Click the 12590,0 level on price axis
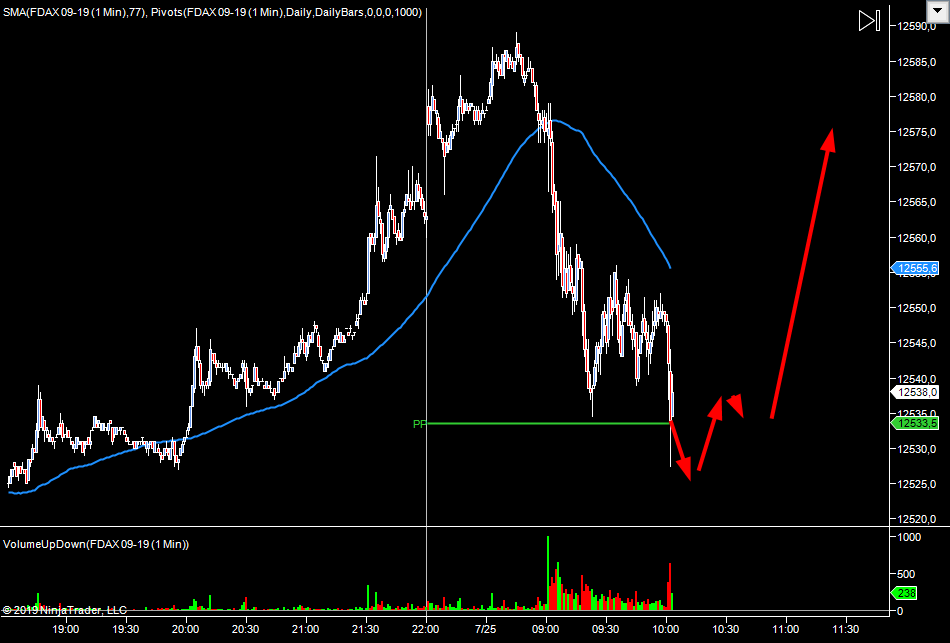 (x=916, y=27)
